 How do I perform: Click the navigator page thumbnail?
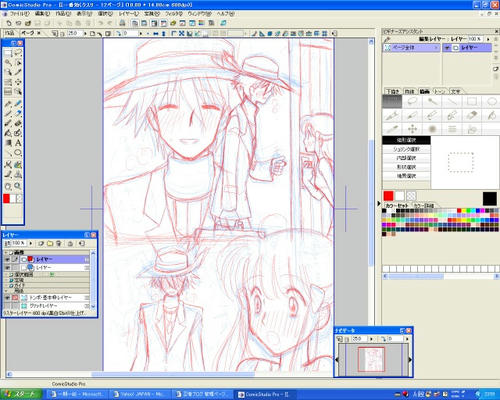click(x=371, y=359)
